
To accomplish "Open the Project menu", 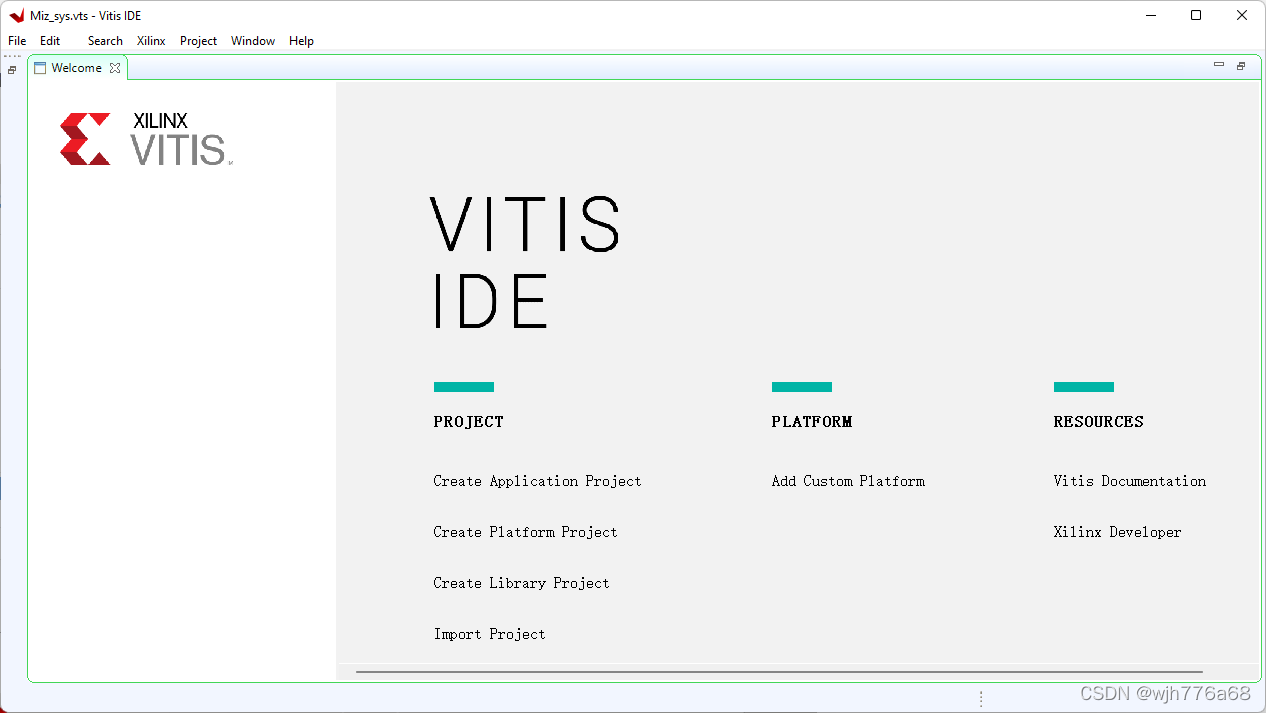I will pos(198,41).
